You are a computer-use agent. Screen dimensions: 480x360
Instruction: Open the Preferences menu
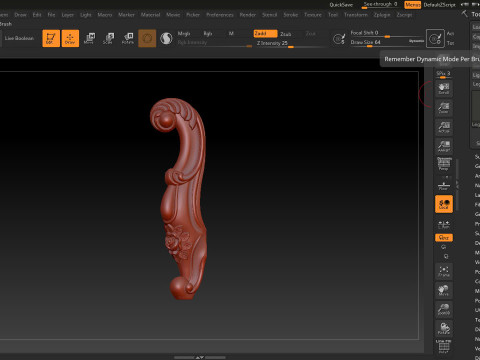(x=220, y=15)
